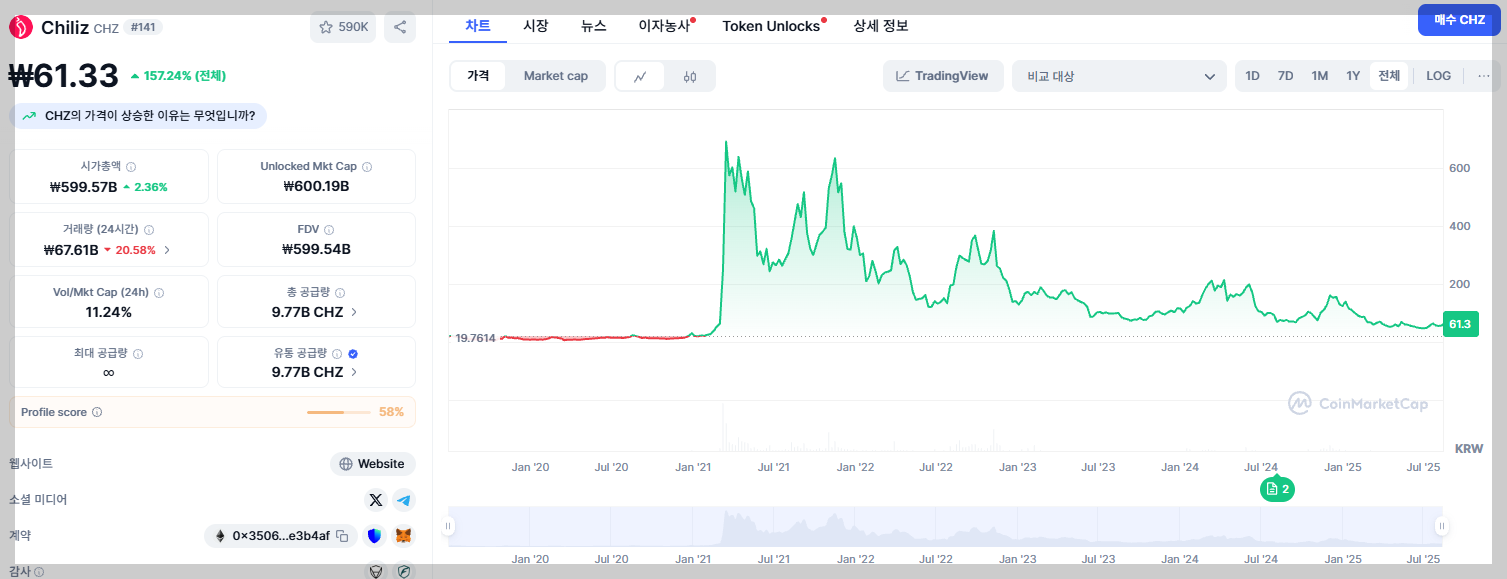Set chart range to 1D
Viewport: 1507px width, 579px height.
[1252, 76]
